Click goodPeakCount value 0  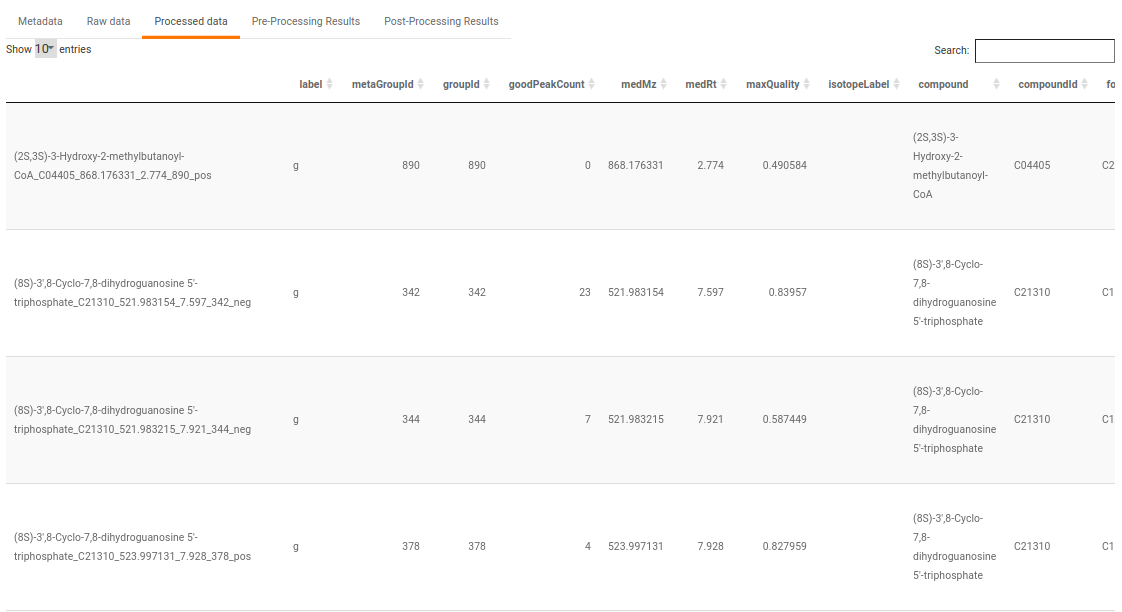(587, 165)
